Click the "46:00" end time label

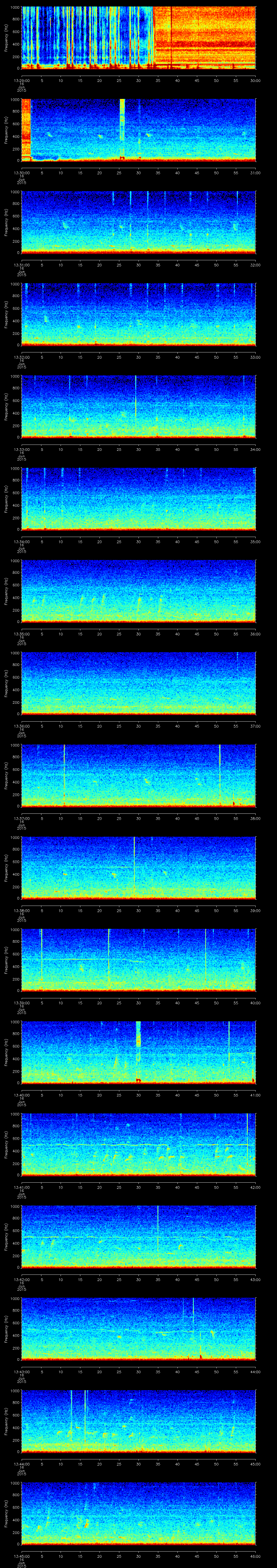tap(256, 1556)
